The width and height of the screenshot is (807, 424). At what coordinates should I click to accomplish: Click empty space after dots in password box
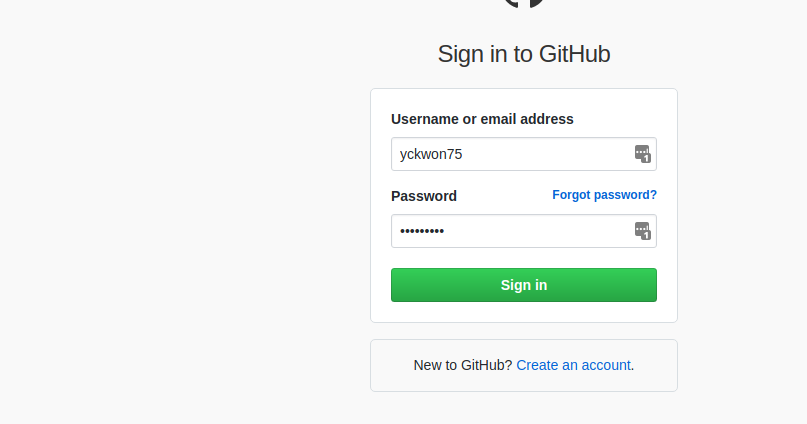coord(538,231)
